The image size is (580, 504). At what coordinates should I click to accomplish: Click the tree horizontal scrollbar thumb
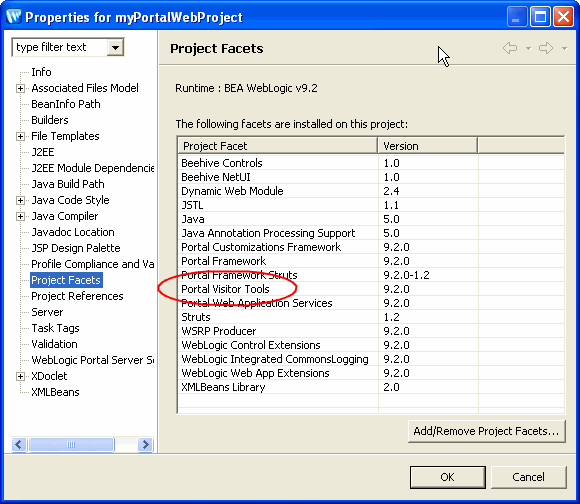click(x=71, y=444)
